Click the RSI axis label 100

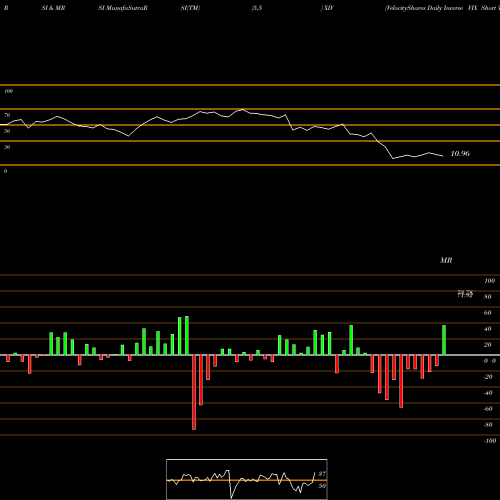coord(8,91)
